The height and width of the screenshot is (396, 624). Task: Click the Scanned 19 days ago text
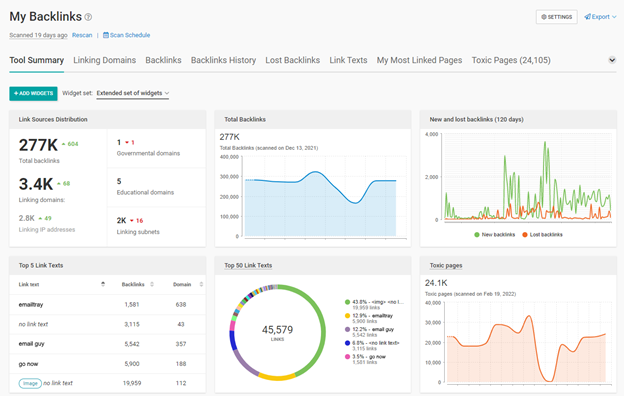[39, 35]
